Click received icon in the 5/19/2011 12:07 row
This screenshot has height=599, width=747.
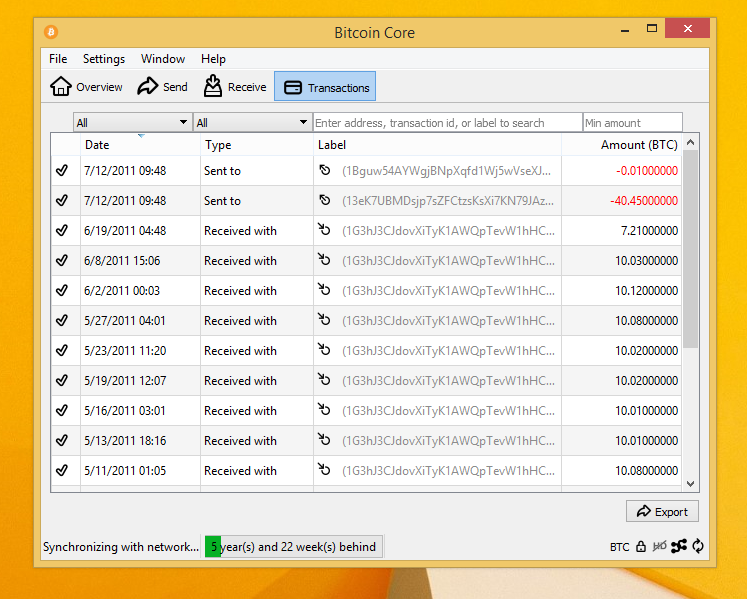(324, 380)
